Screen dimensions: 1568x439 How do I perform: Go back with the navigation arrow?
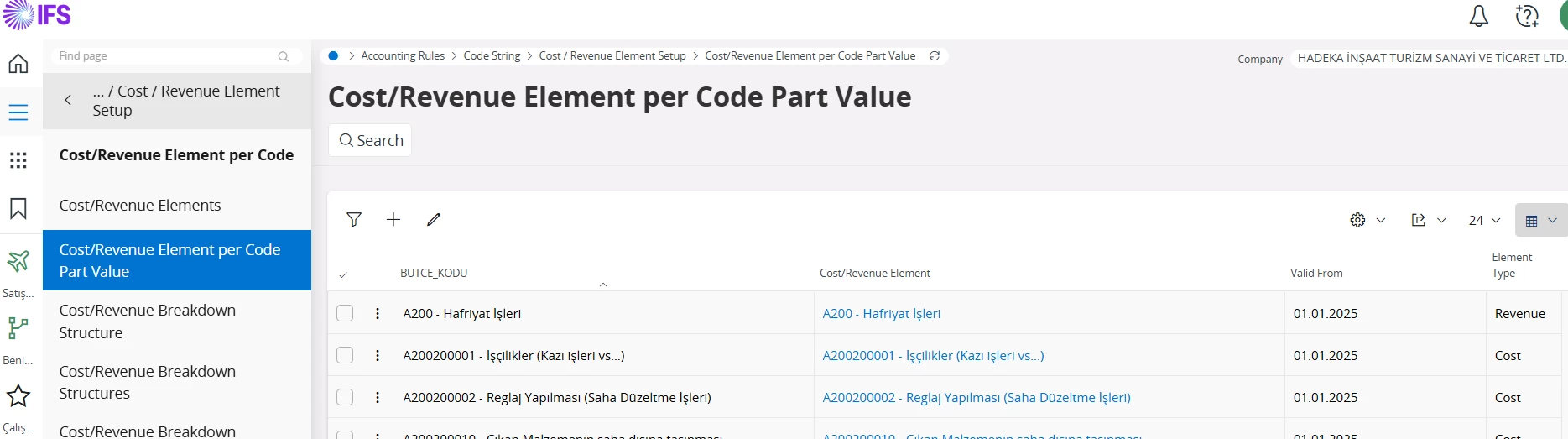click(x=68, y=100)
